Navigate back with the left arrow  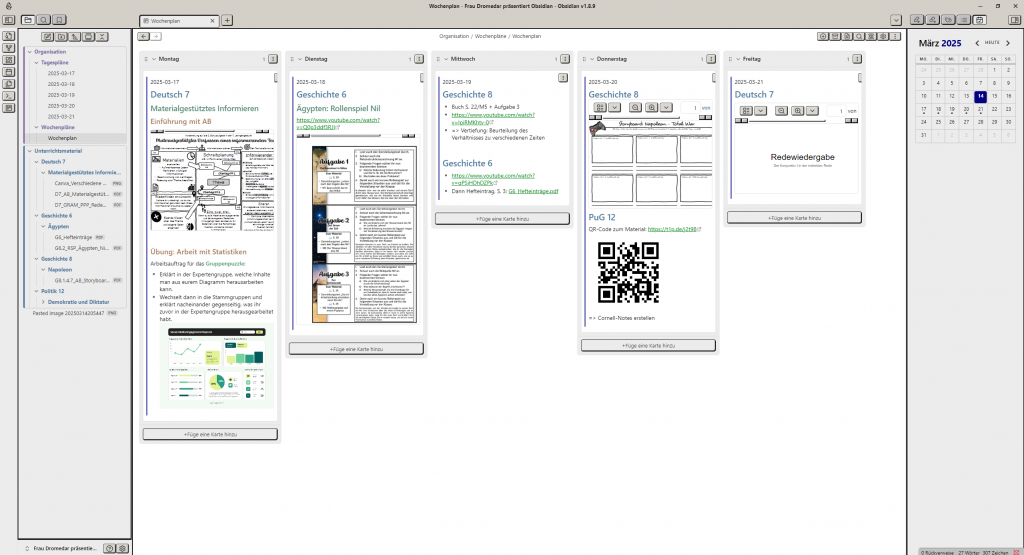[x=143, y=36]
